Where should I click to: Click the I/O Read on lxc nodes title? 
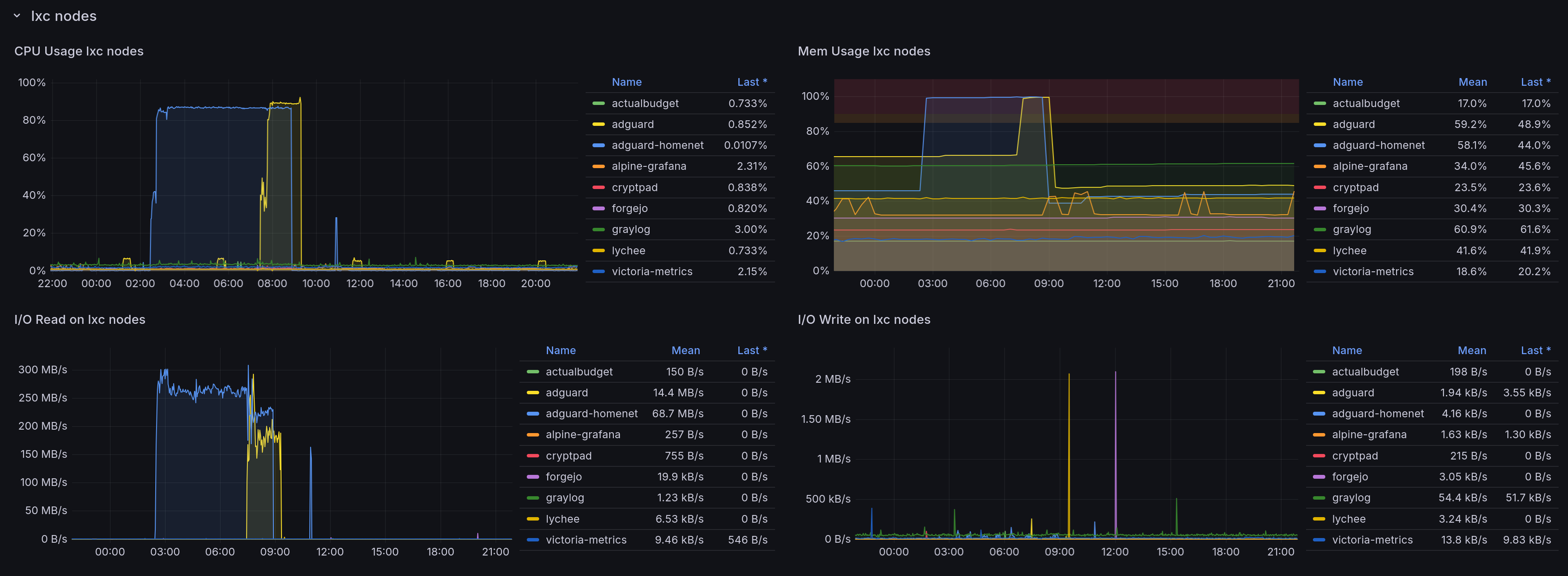(80, 320)
